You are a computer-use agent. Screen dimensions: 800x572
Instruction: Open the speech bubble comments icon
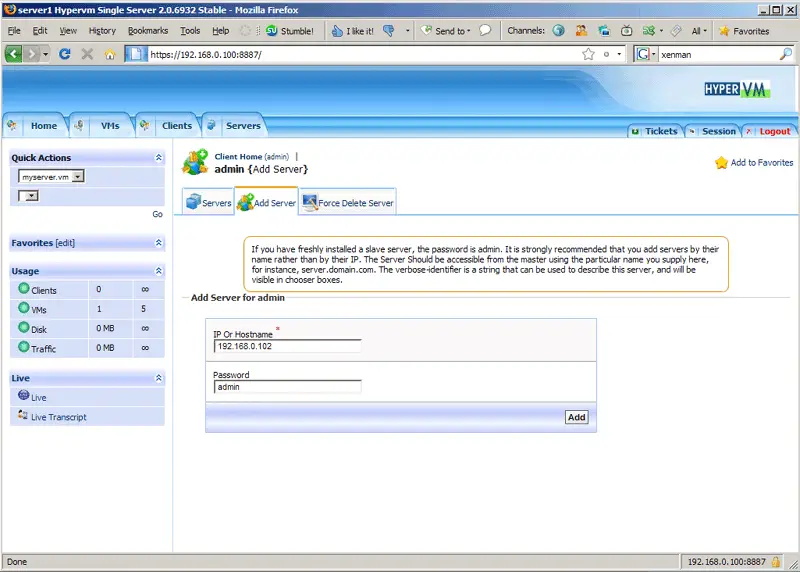coord(485,31)
